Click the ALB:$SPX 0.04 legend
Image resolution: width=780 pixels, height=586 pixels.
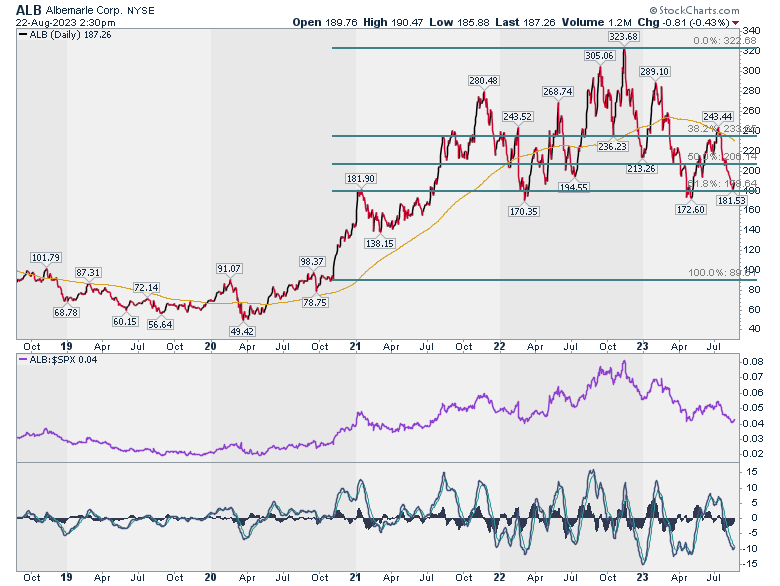pos(58,360)
